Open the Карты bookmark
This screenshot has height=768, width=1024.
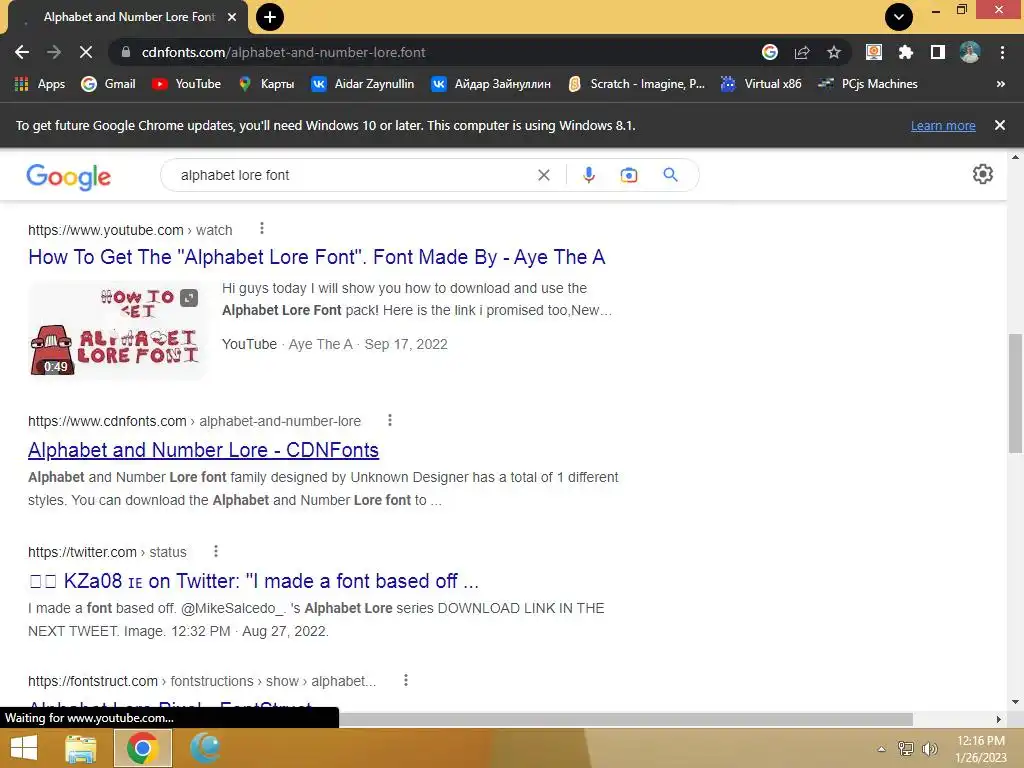(x=266, y=84)
